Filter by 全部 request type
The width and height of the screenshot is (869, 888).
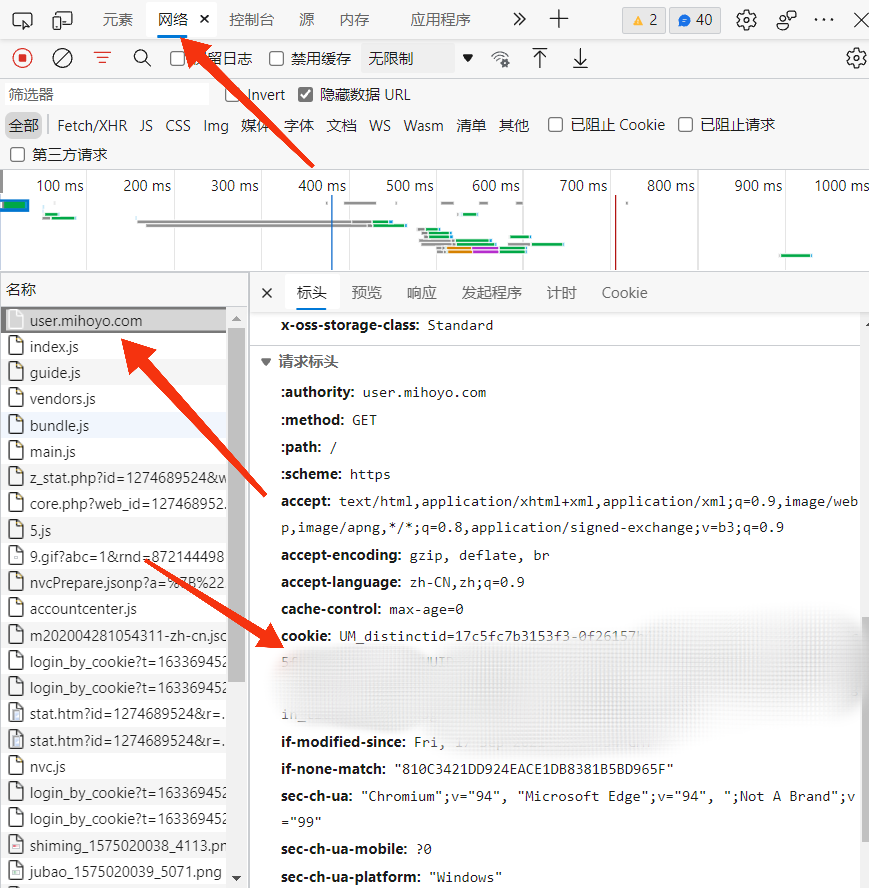point(24,125)
